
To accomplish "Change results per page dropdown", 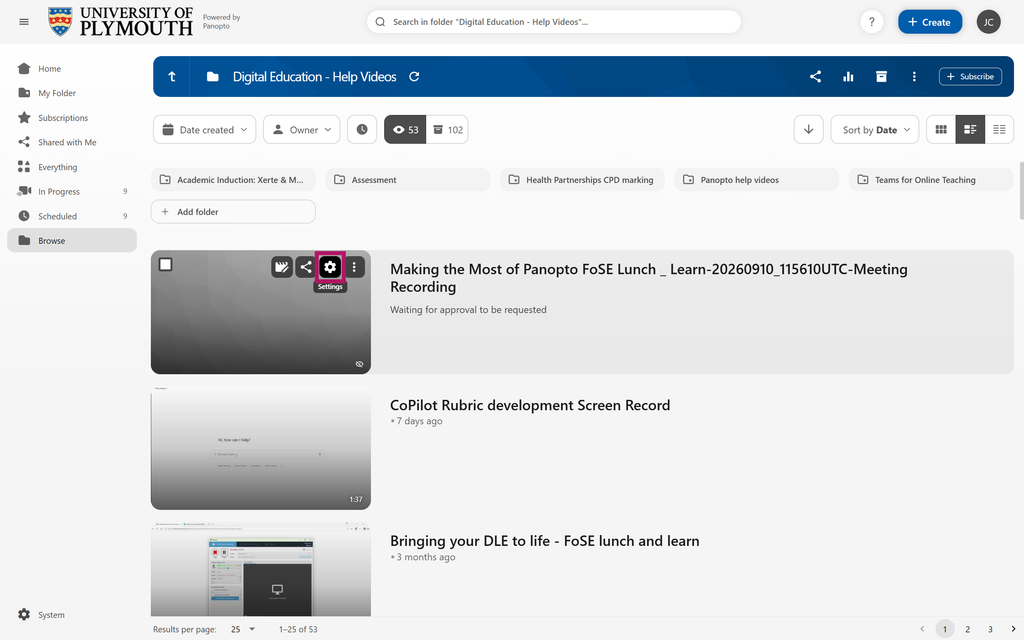I will pyautogui.click(x=243, y=629).
